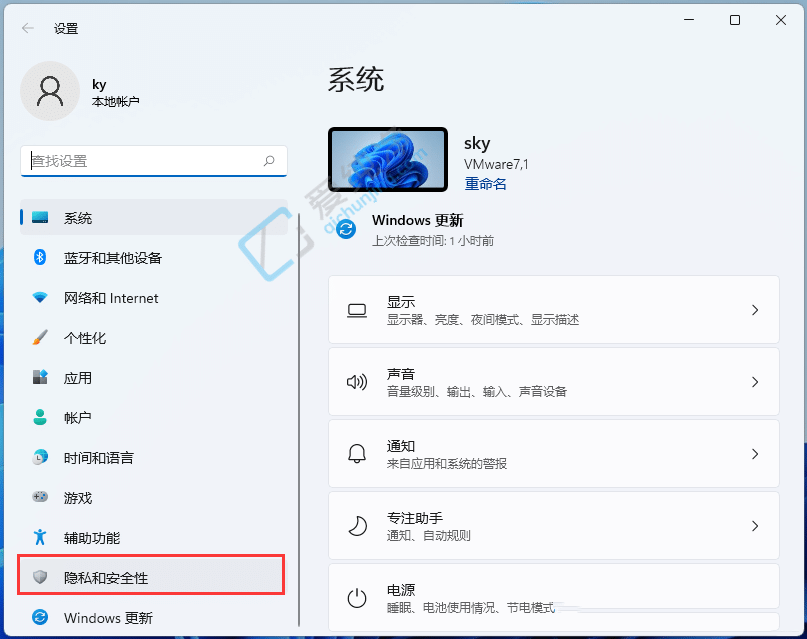The image size is (807, 639).
Task: Click 显示器、亮度、夜间模式、显示描述 subtitle
Action: coord(483,320)
